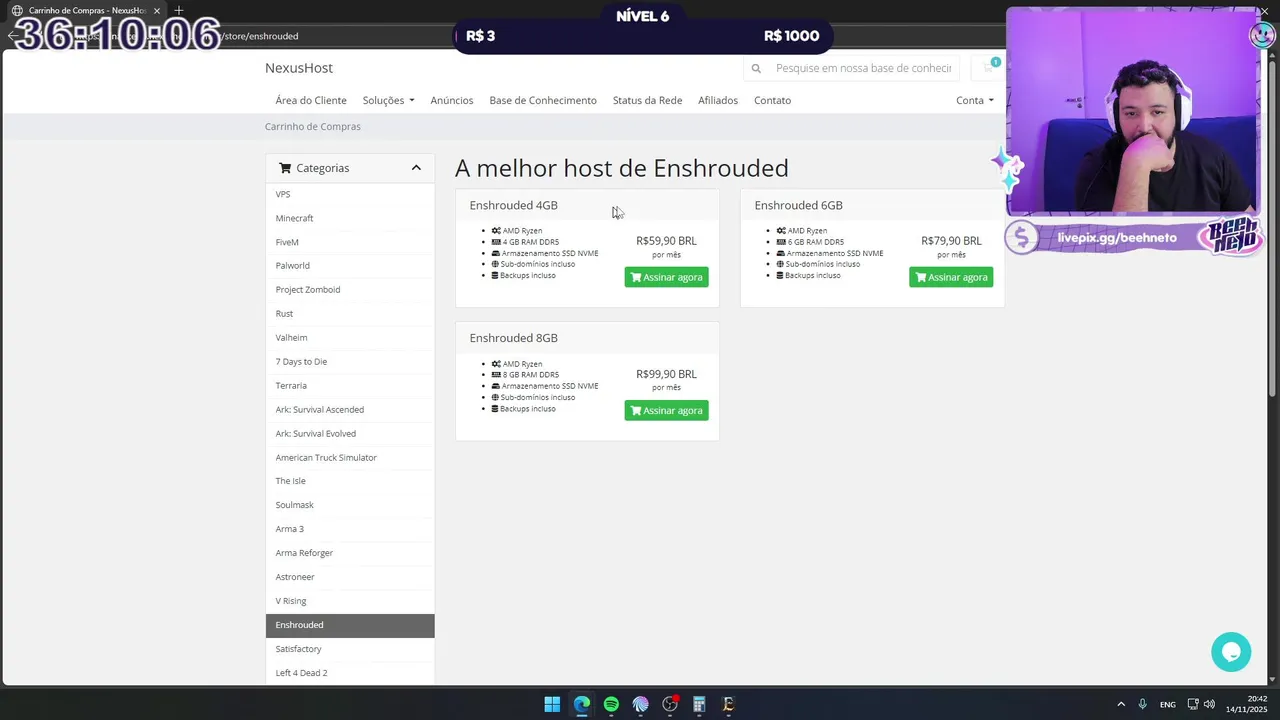View Status da Rede
The width and height of the screenshot is (1280, 720).
pyautogui.click(x=647, y=100)
